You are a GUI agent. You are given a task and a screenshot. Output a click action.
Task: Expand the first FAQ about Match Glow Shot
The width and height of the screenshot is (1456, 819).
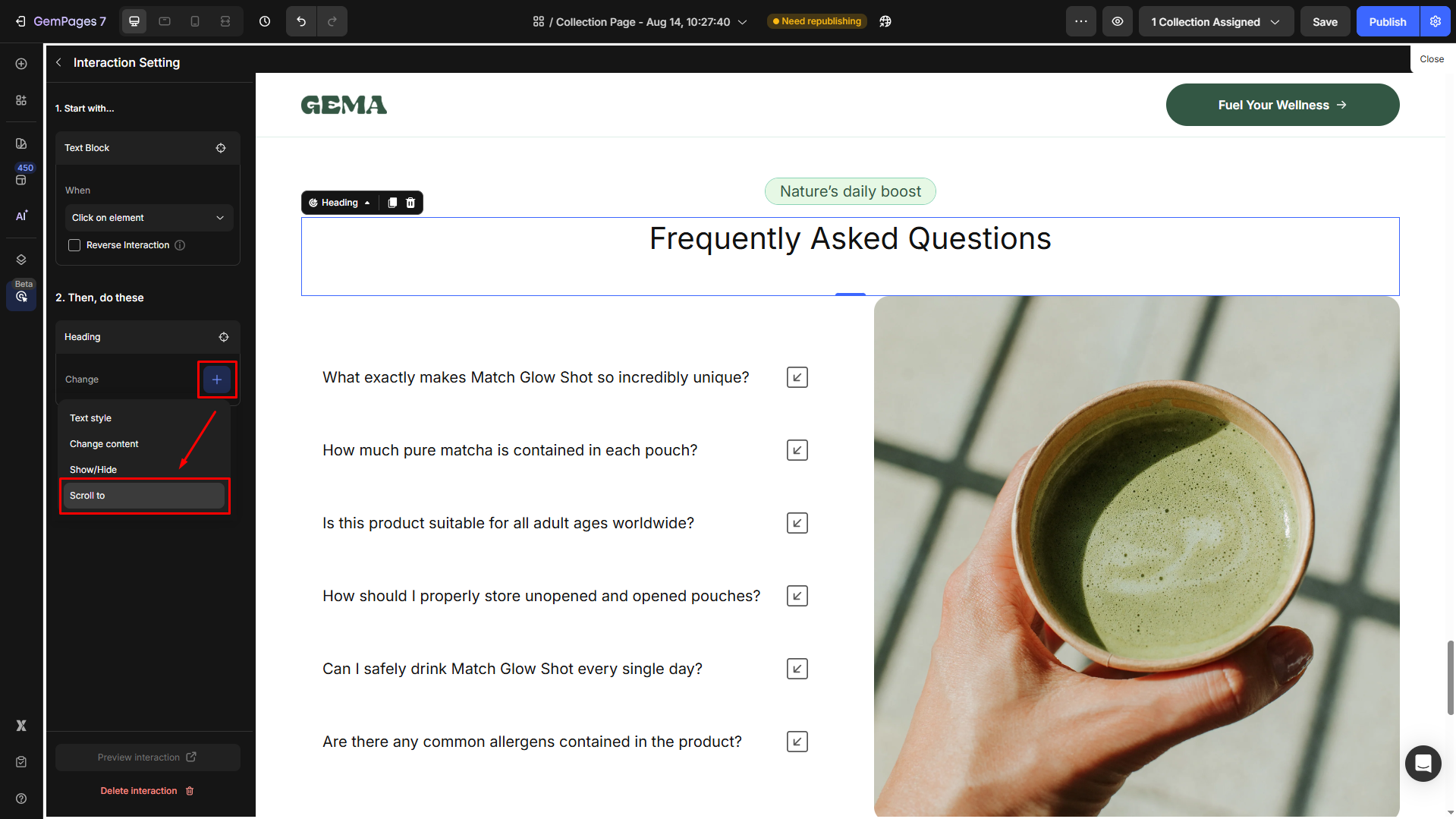(x=797, y=377)
